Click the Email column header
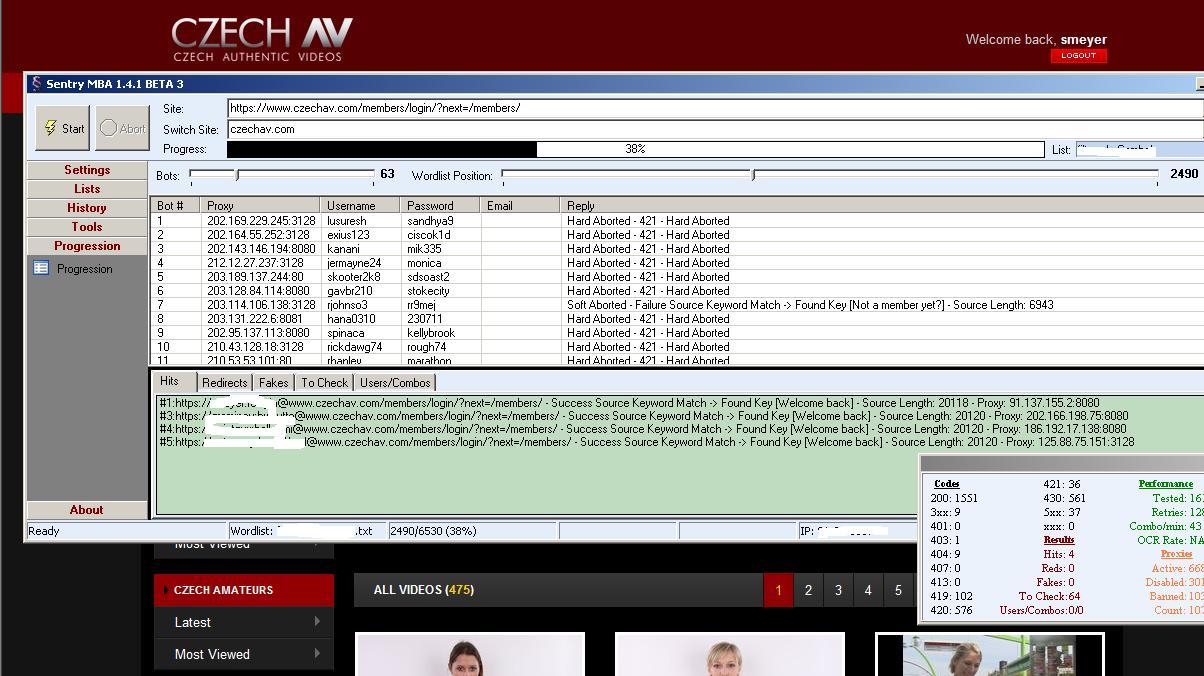Viewport: 1204px width, 676px height. tap(520, 206)
